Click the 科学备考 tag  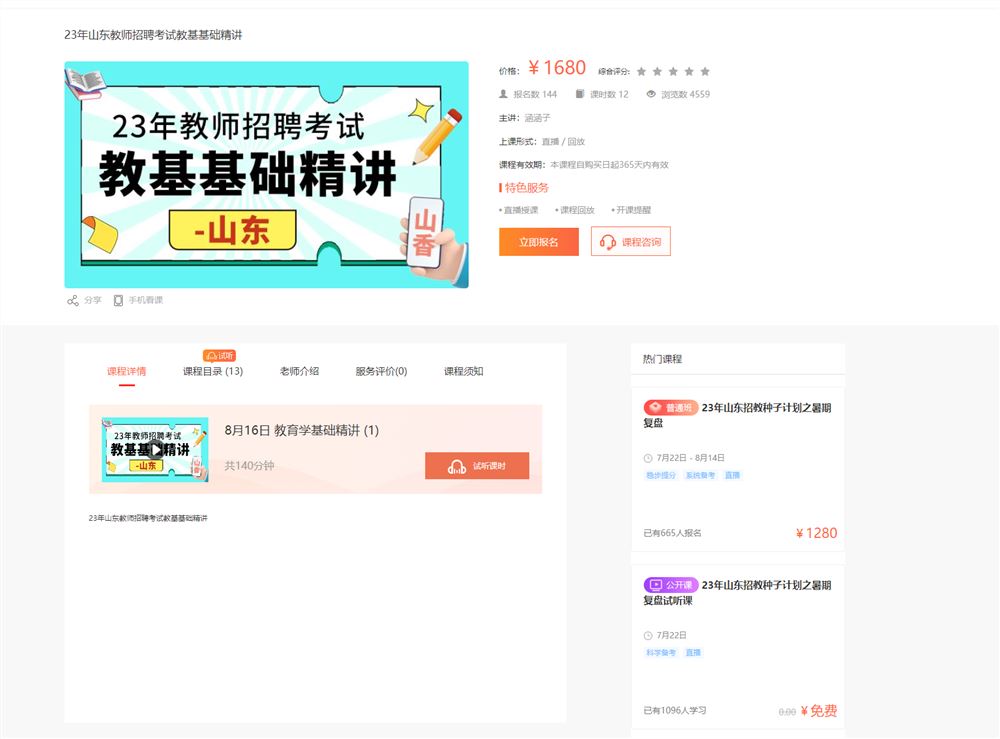point(661,652)
